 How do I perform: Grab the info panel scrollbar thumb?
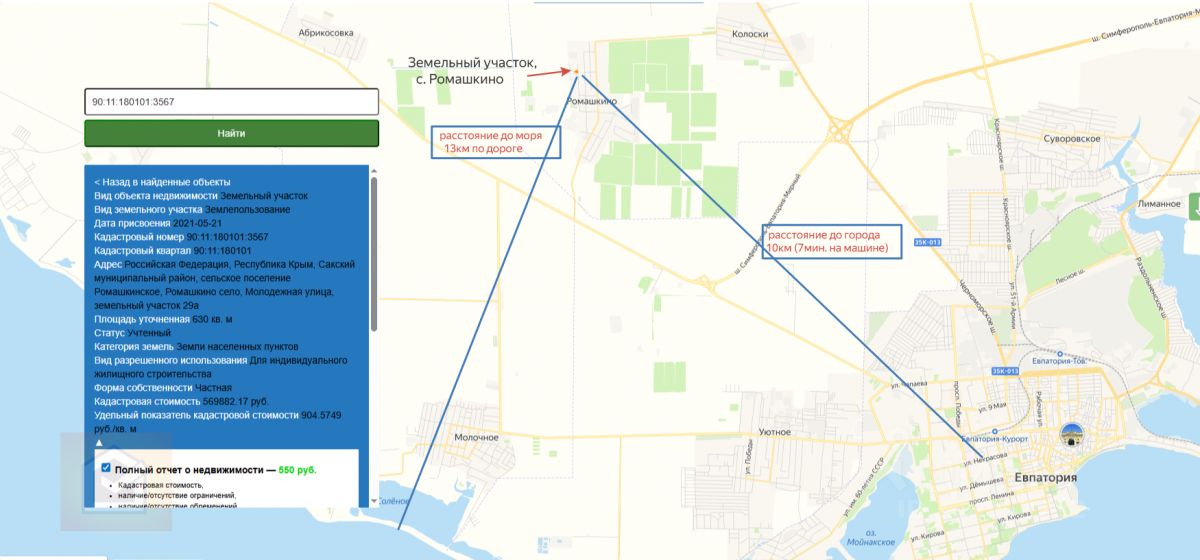[374, 255]
